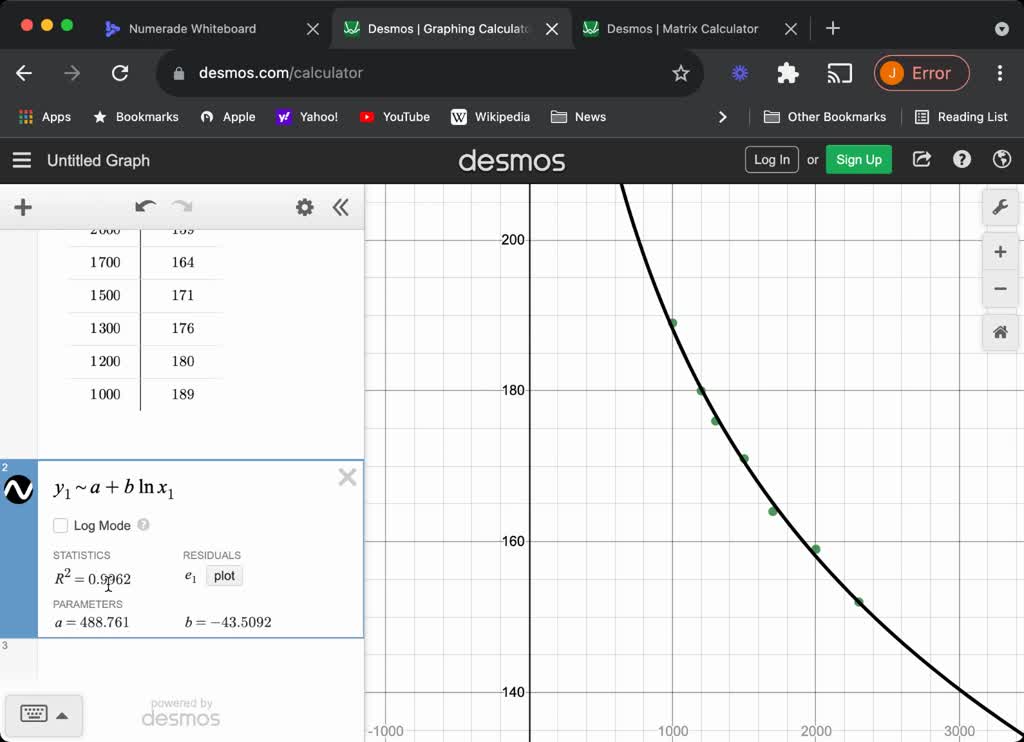Open expression list settings gear
This screenshot has width=1024, height=742.
click(x=305, y=207)
